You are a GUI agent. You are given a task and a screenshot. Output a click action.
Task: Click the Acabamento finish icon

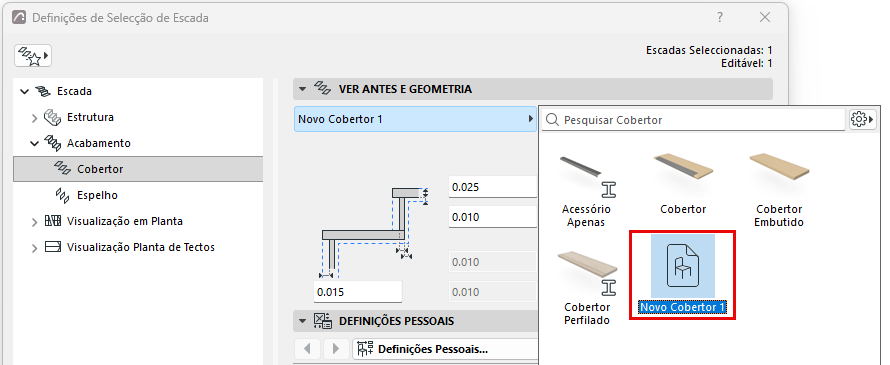53,143
